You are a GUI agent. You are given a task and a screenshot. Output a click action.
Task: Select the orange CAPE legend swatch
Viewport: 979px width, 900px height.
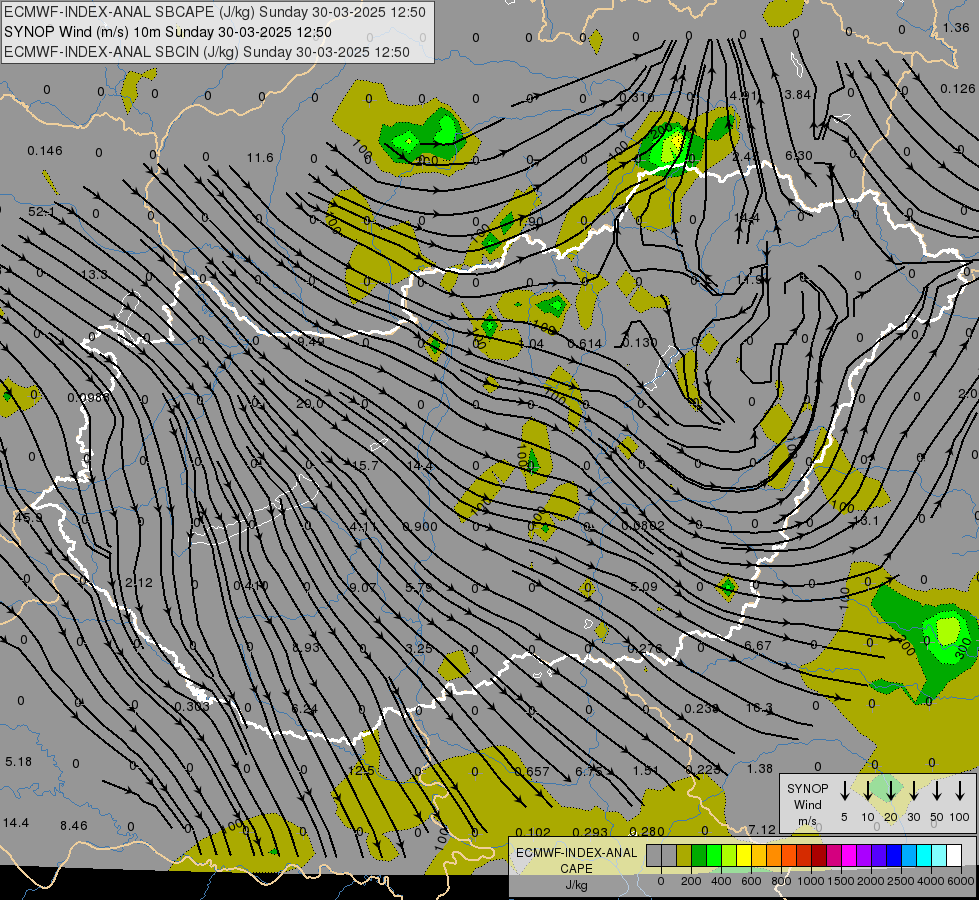(x=774, y=856)
